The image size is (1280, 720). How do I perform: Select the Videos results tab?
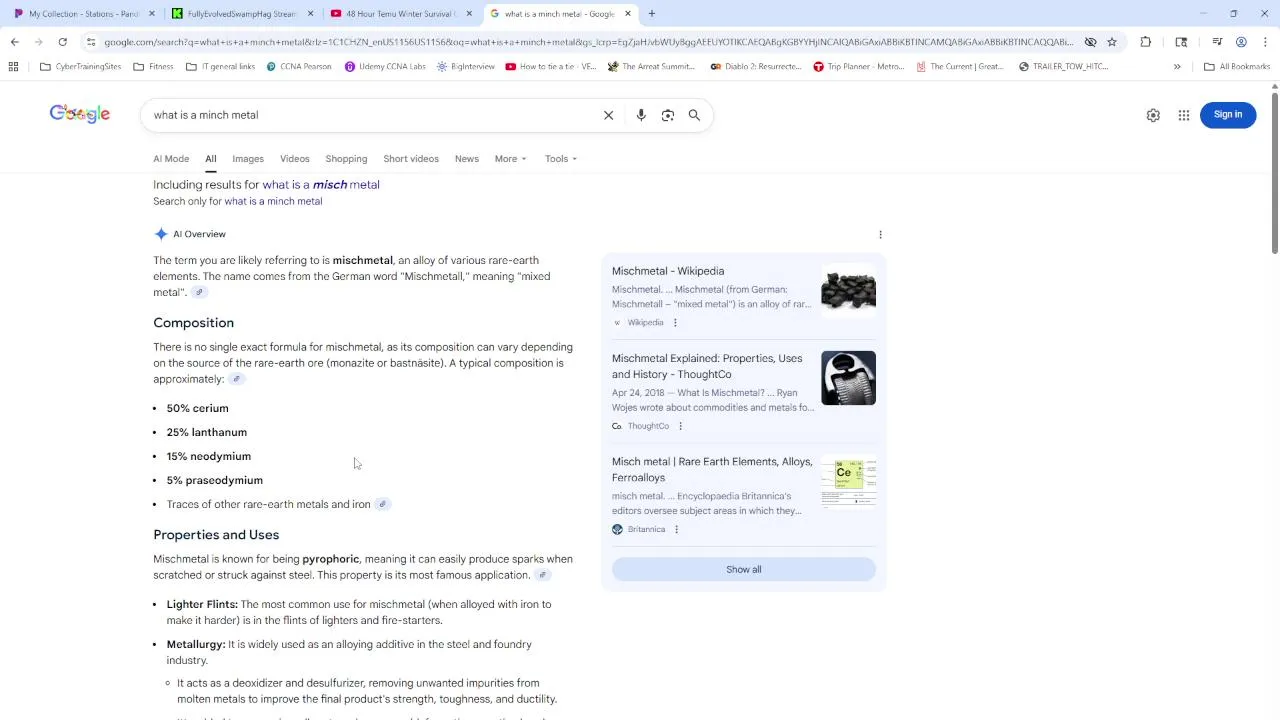(295, 159)
